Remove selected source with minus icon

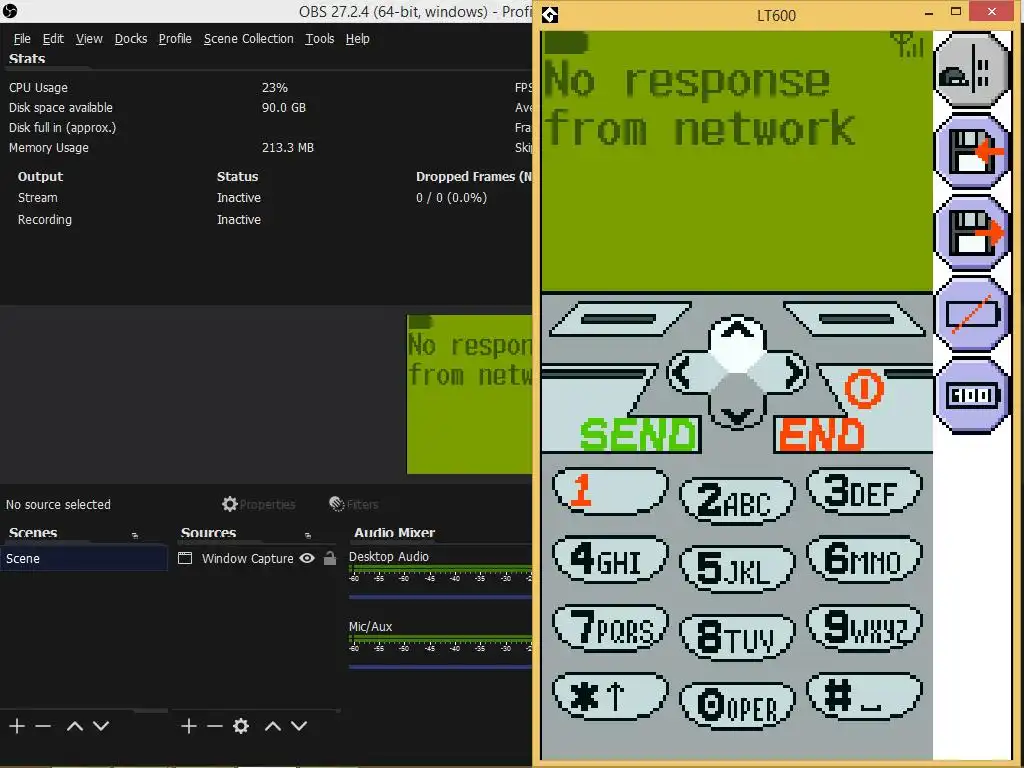tap(215, 726)
